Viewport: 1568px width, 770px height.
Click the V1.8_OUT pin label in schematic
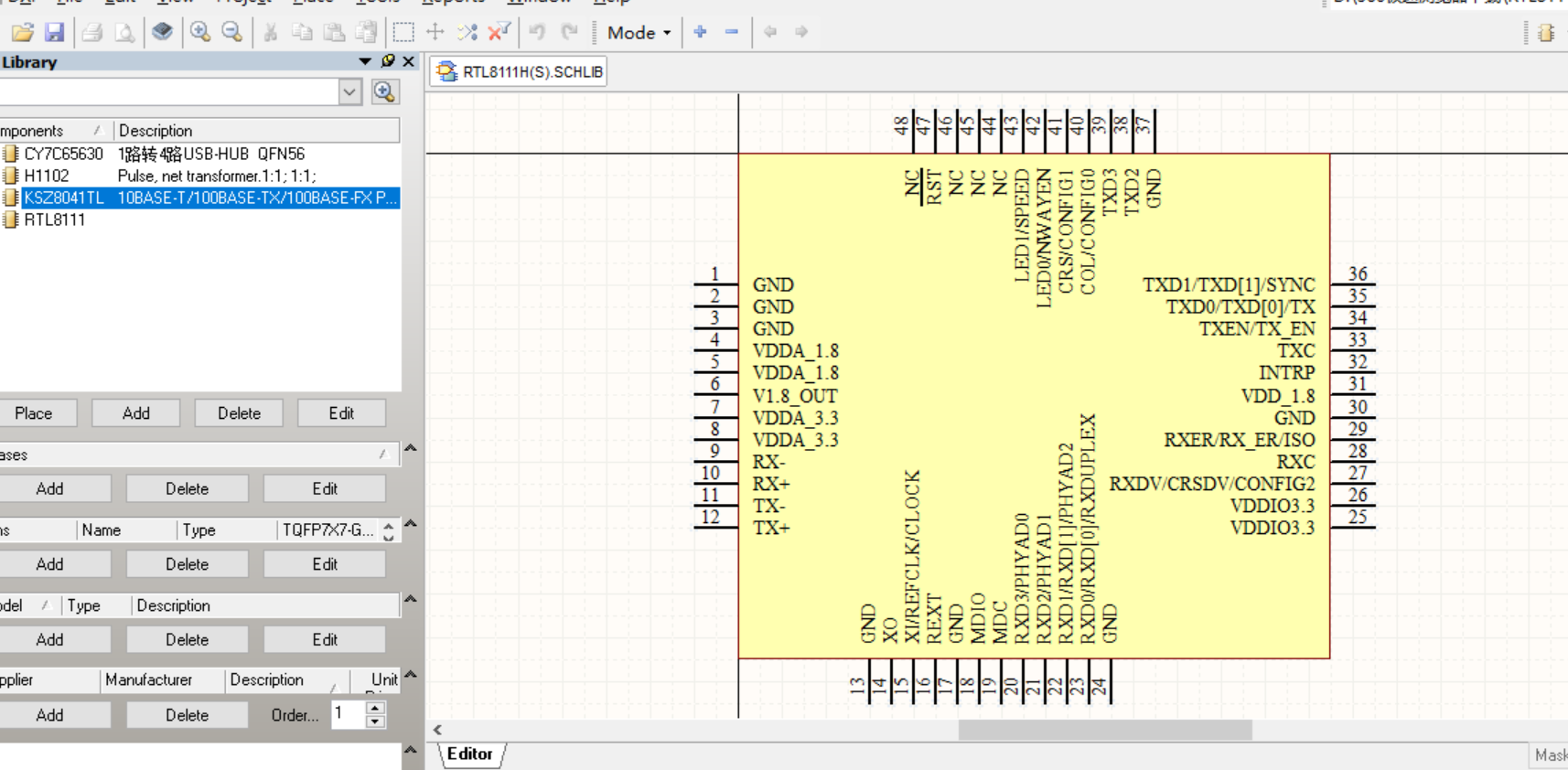pos(795,396)
